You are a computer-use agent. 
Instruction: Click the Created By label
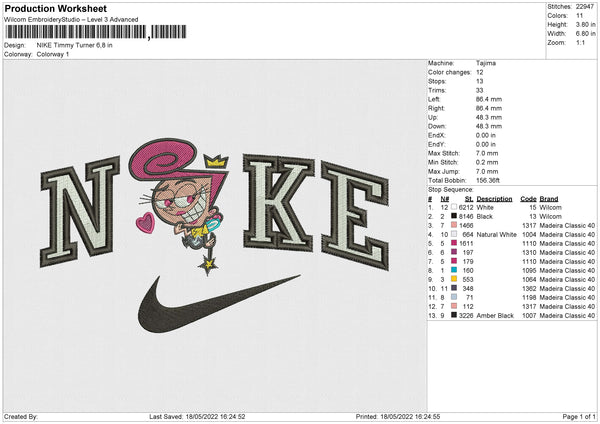pyautogui.click(x=21, y=416)
